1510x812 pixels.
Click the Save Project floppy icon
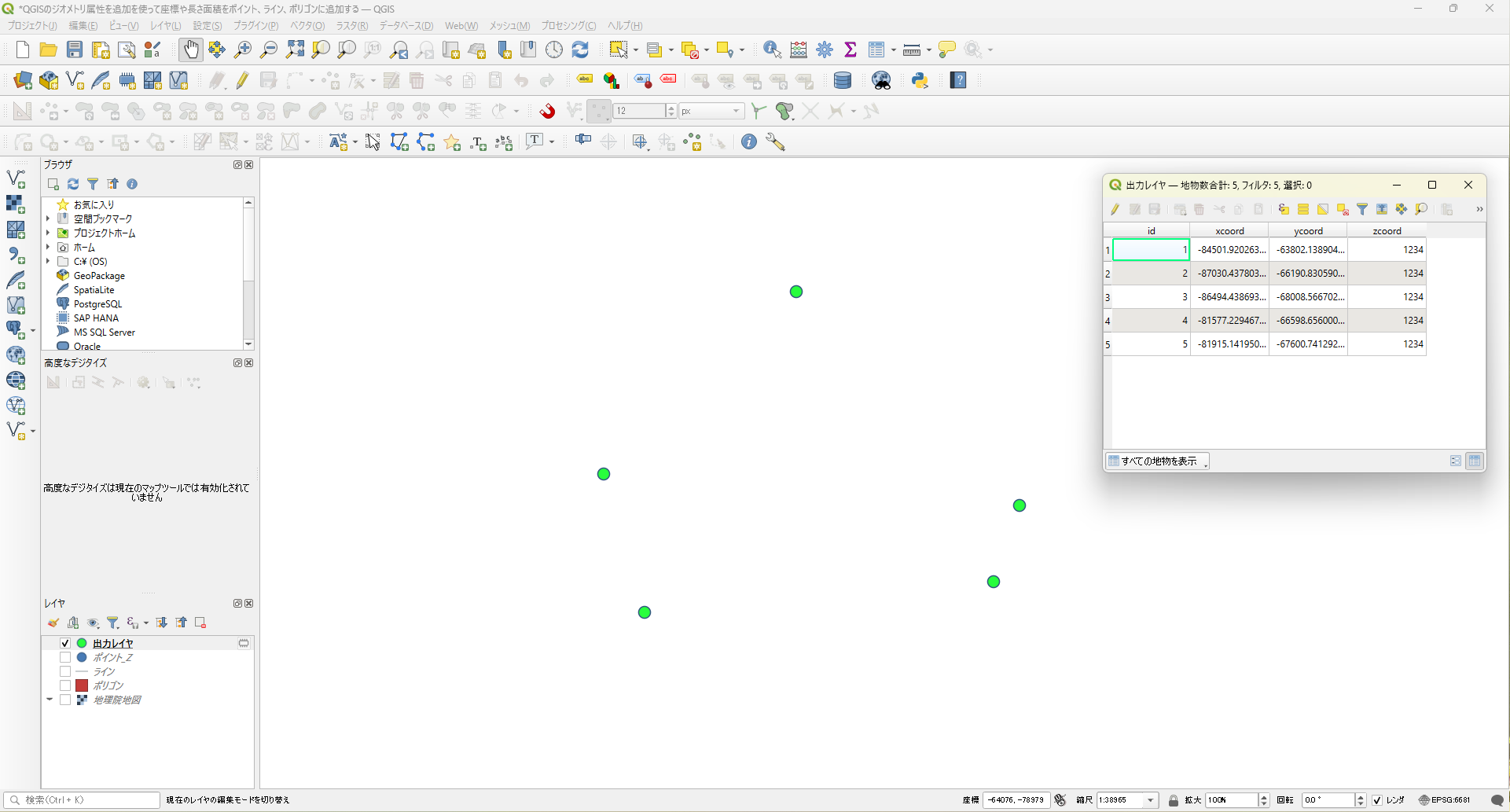(x=75, y=50)
